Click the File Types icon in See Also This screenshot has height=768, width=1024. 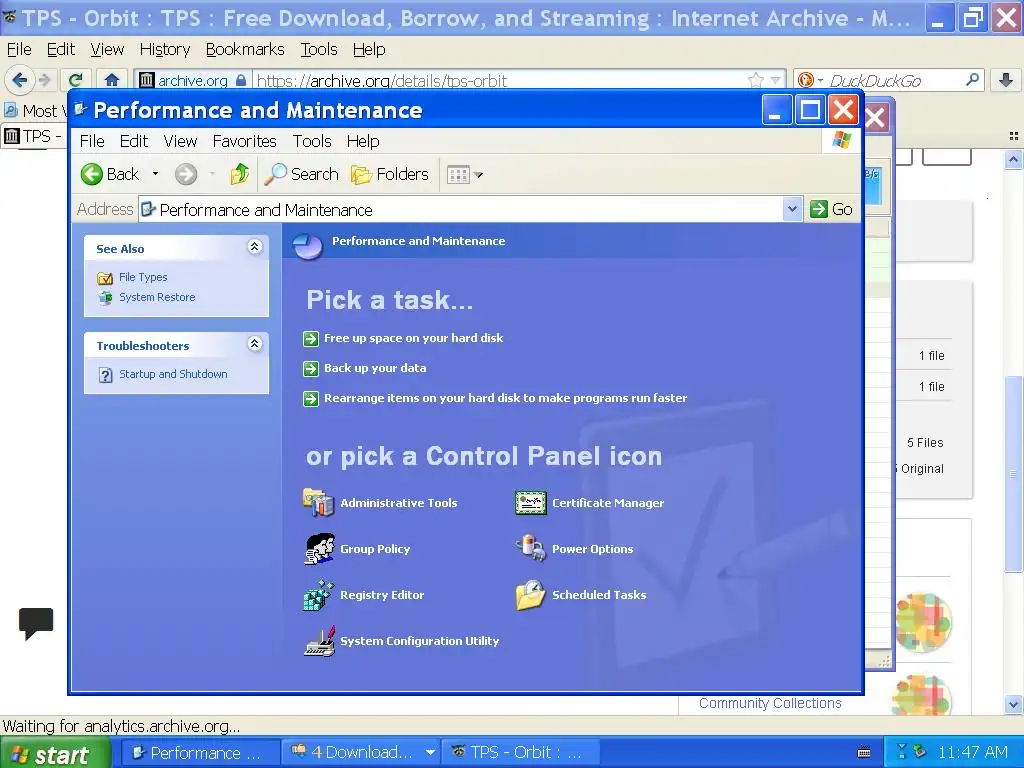tap(105, 278)
